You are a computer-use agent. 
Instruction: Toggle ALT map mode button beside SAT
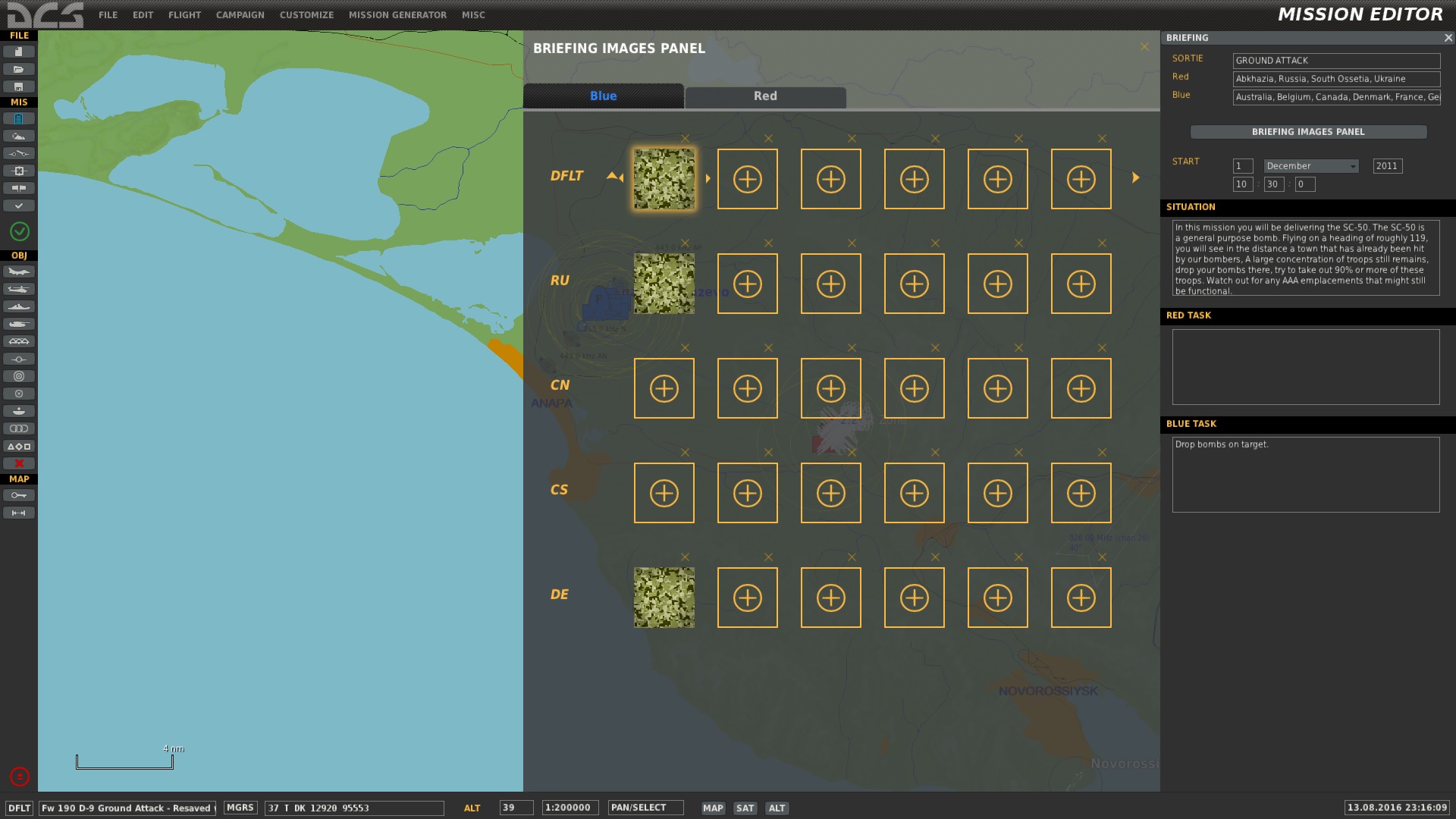point(777,808)
